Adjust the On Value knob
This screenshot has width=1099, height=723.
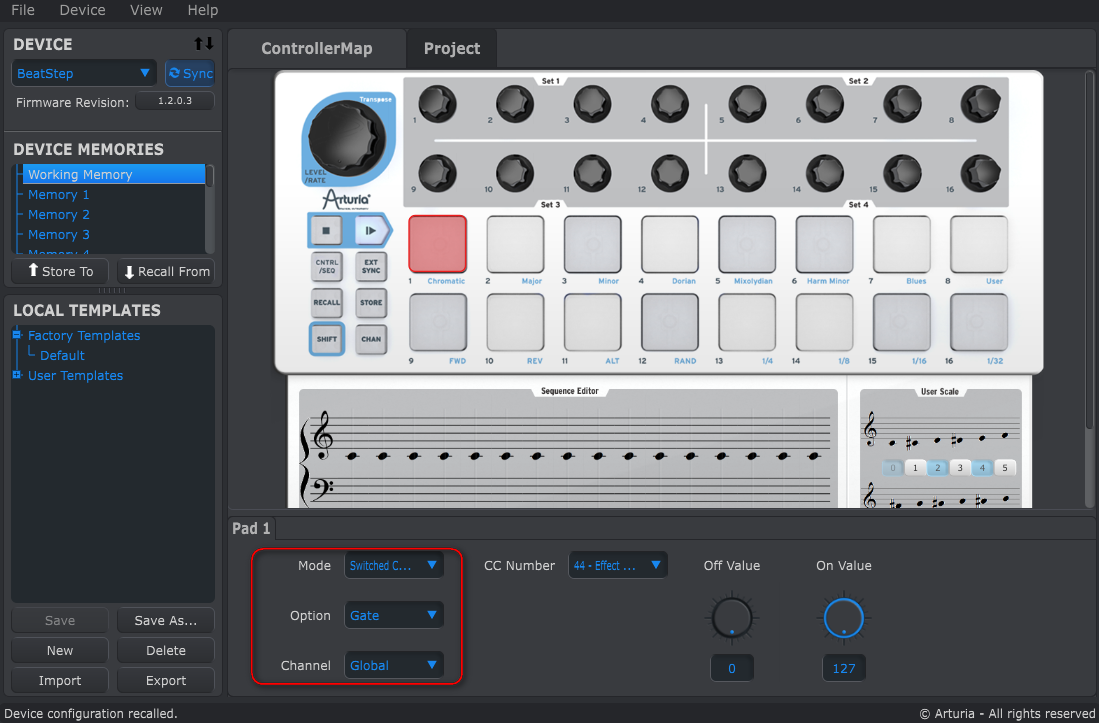point(844,618)
